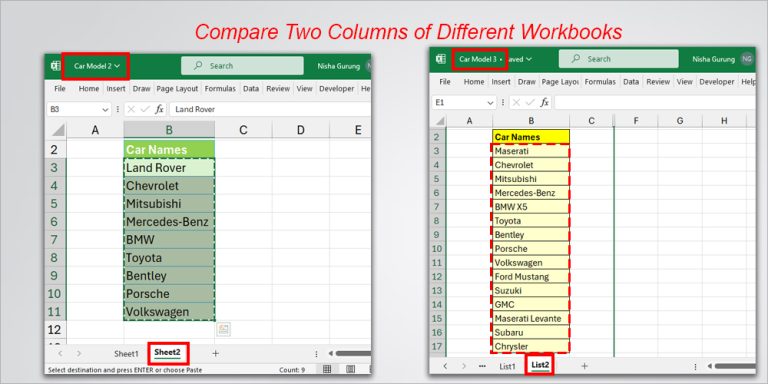This screenshot has height=384, width=768.
Task: Click Insert Function fx icon in Car Model 2
Action: pos(159,110)
